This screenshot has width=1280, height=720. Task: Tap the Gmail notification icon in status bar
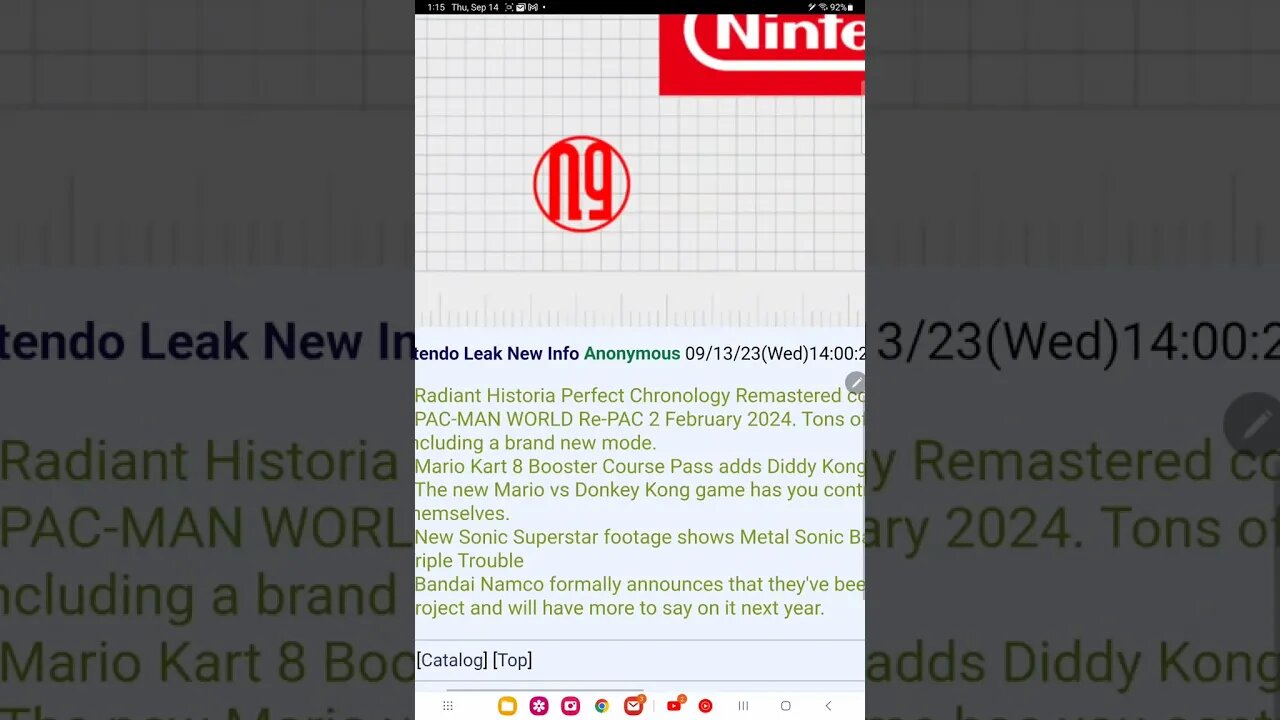tap(533, 7)
